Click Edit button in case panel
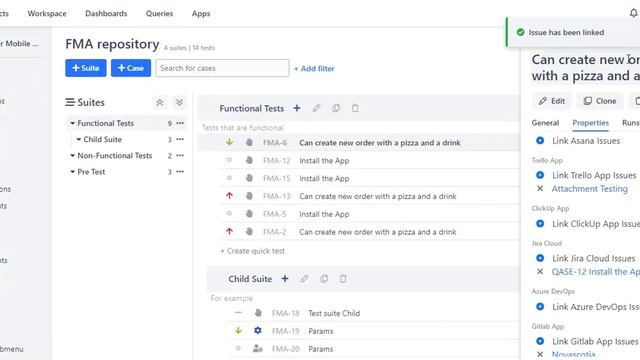The height and width of the screenshot is (360, 640). pyautogui.click(x=552, y=101)
